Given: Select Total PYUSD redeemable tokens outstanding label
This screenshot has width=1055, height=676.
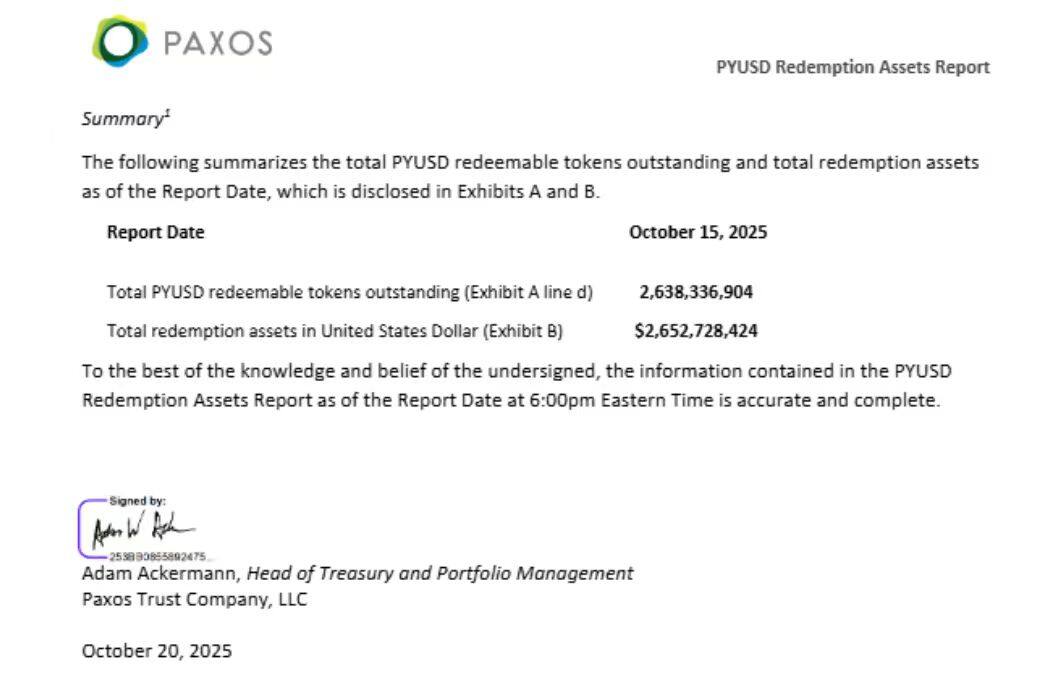Looking at the screenshot, I should (x=349, y=292).
